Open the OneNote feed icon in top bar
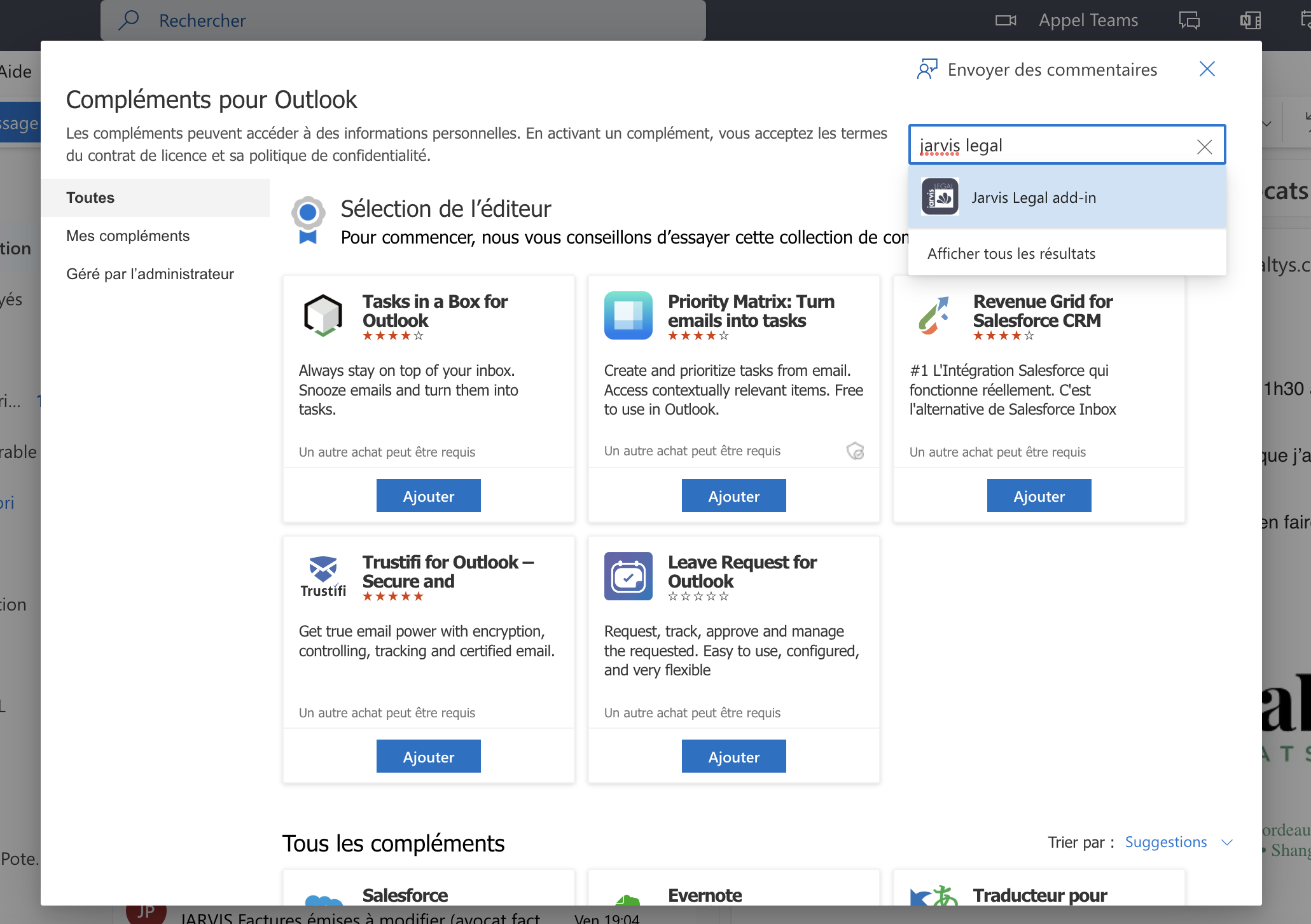1311x924 pixels. (x=1251, y=20)
